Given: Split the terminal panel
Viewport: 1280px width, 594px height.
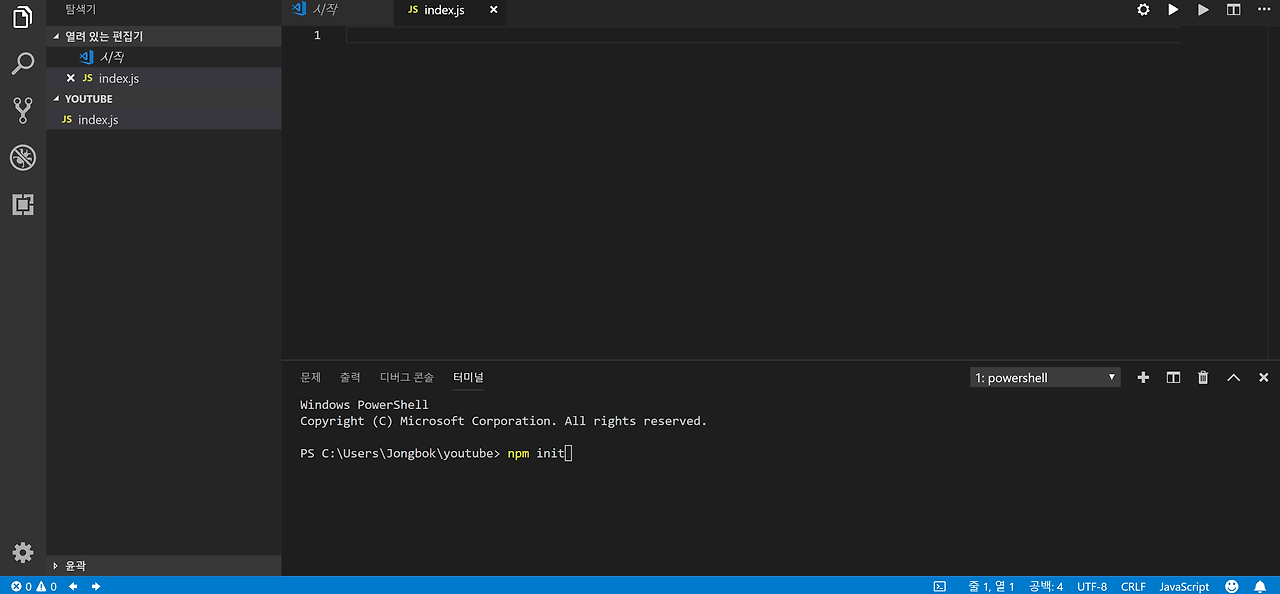Looking at the screenshot, I should [x=1173, y=377].
